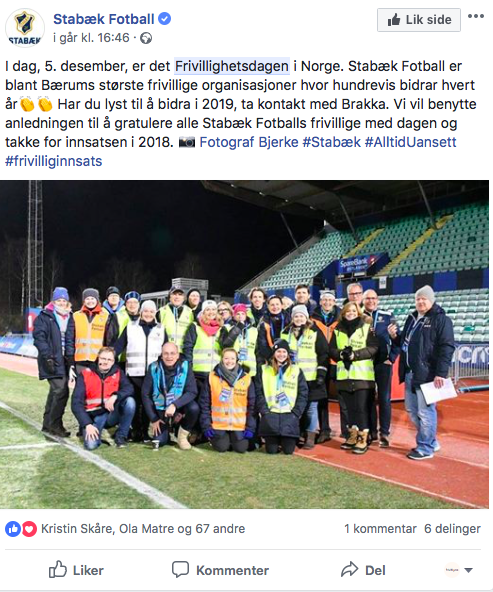Click the public globe privacy icon
Image resolution: width=493 pixels, height=592 pixels.
[x=146, y=38]
